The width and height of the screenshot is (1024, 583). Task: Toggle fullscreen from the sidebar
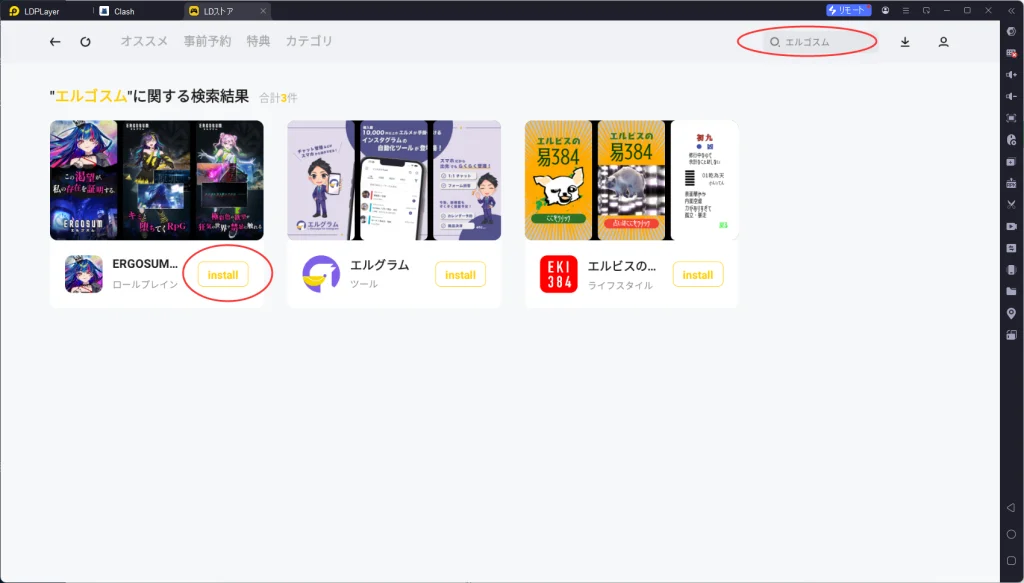coord(1012,118)
